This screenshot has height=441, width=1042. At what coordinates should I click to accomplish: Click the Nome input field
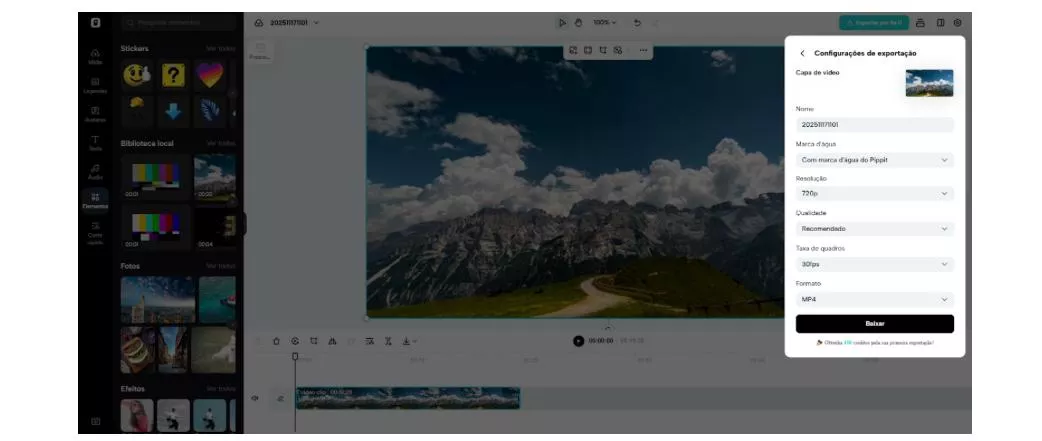[x=874, y=125]
